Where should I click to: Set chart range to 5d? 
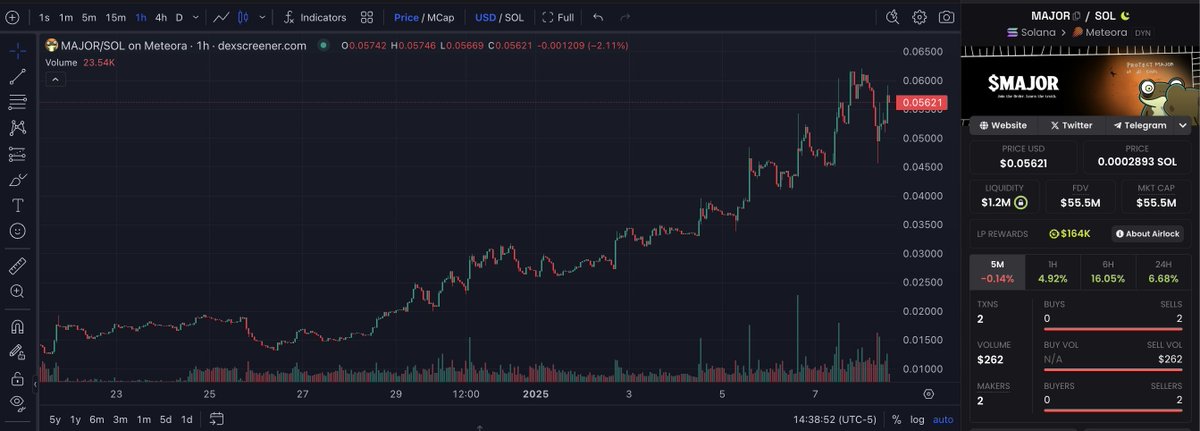pos(165,420)
